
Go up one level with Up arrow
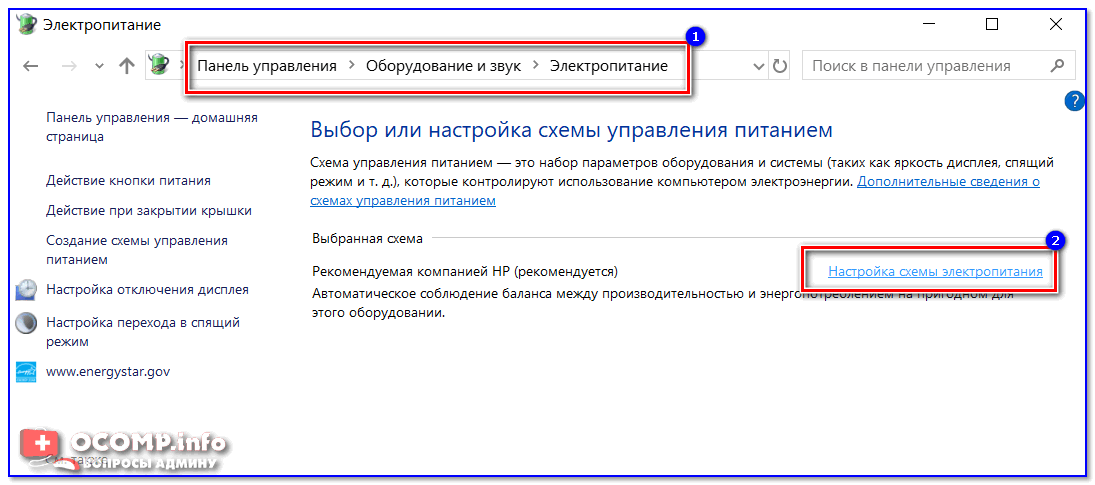126,66
